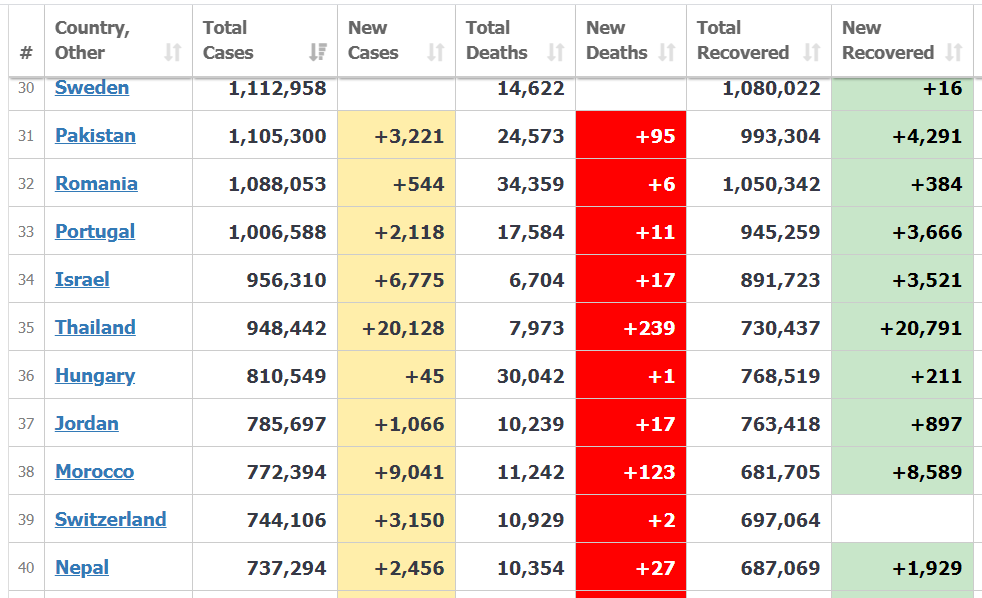Select Nepal new deaths +27
Image resolution: width=982 pixels, height=598 pixels.
click(656, 568)
